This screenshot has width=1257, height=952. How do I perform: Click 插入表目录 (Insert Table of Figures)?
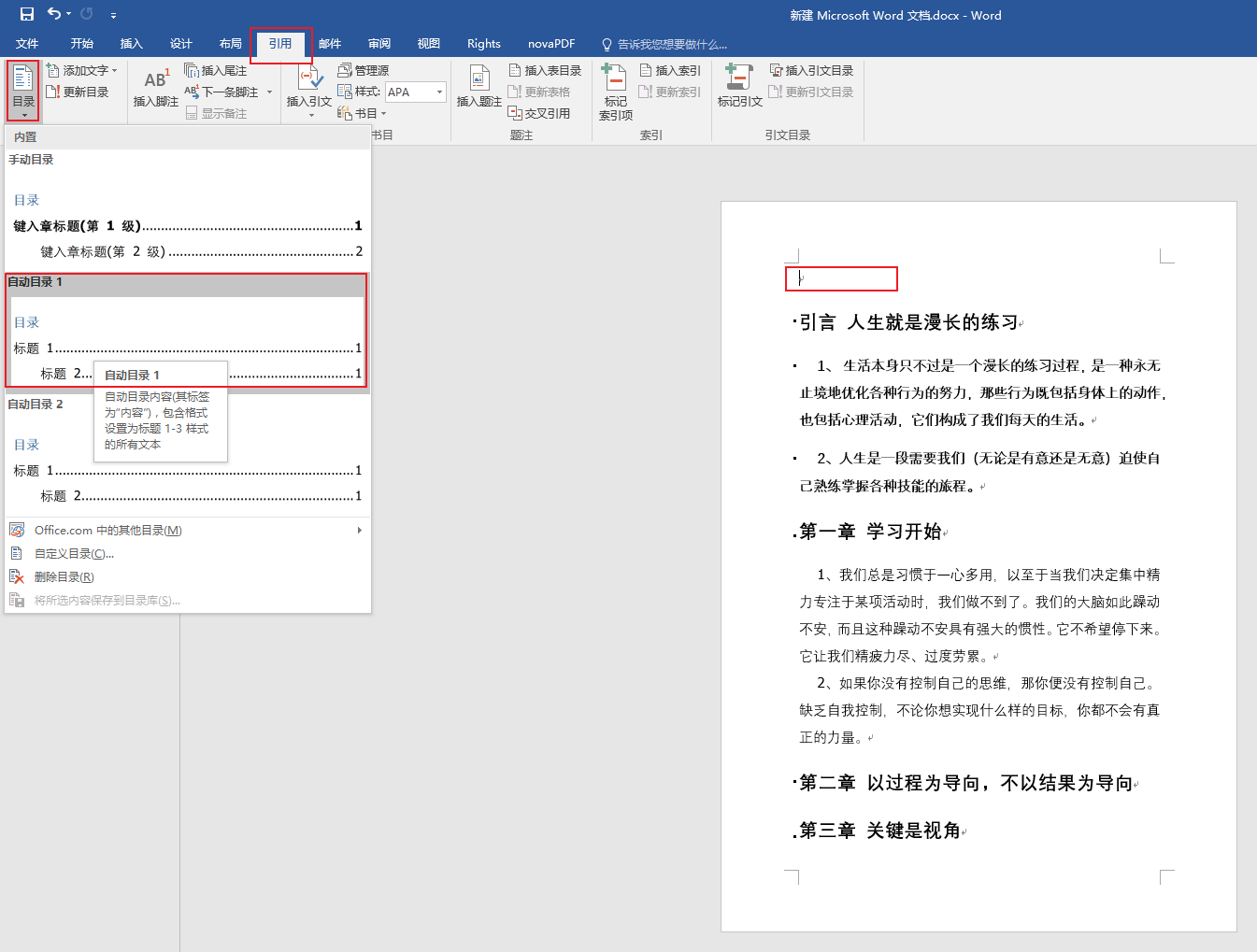(545, 71)
